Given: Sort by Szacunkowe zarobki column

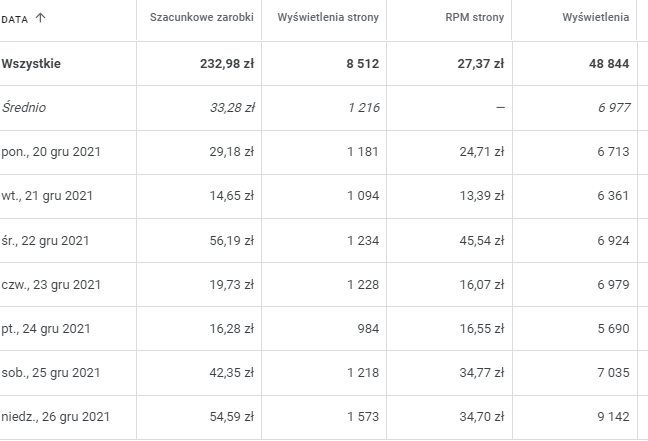Looking at the screenshot, I should point(201,18).
